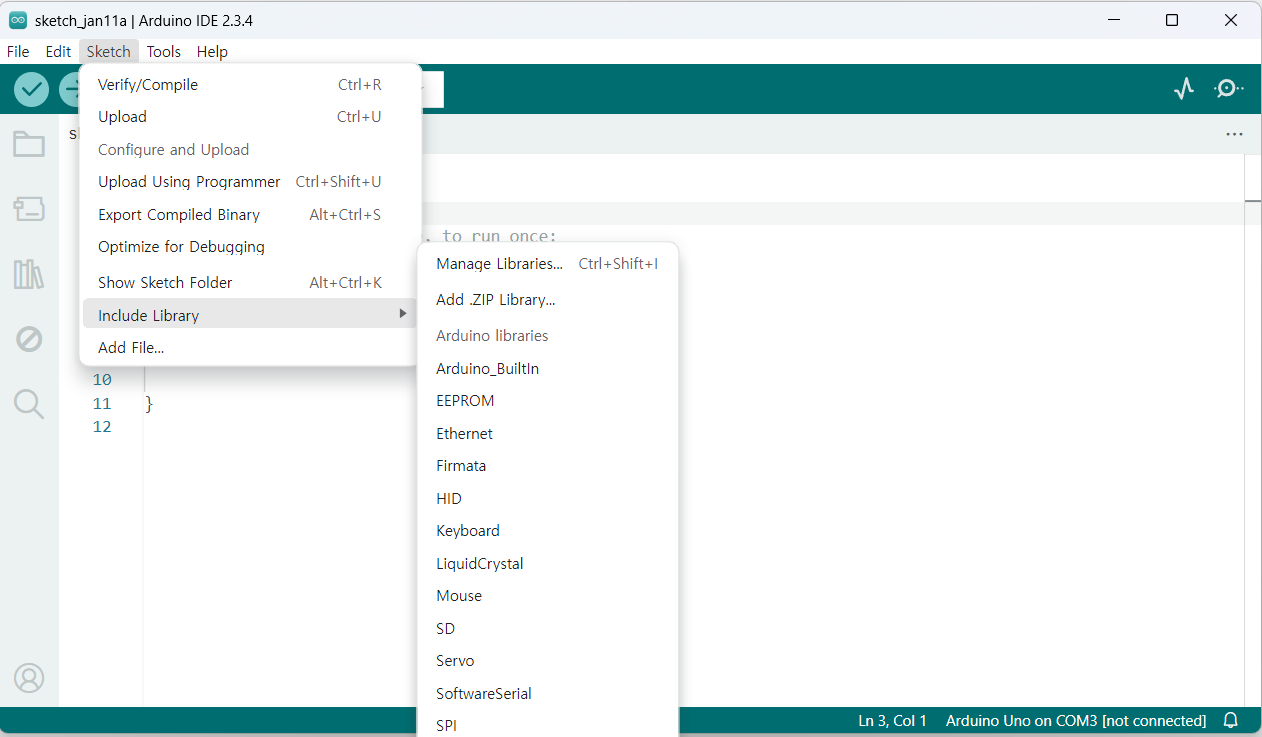Toggle Optimize for Debugging
This screenshot has width=1262, height=737.
(x=249, y=247)
